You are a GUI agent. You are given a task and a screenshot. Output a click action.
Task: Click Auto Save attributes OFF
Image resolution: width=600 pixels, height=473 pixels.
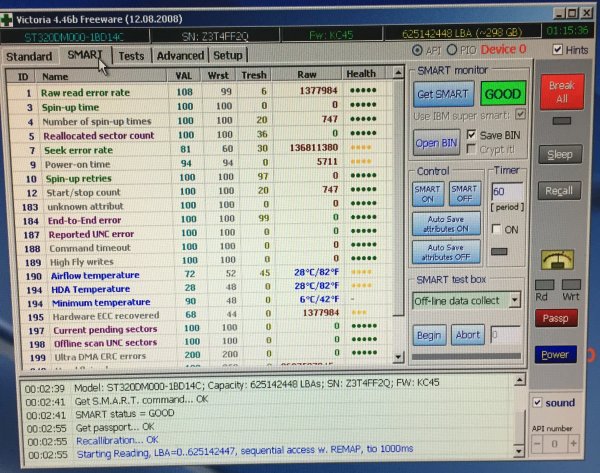(x=446, y=252)
